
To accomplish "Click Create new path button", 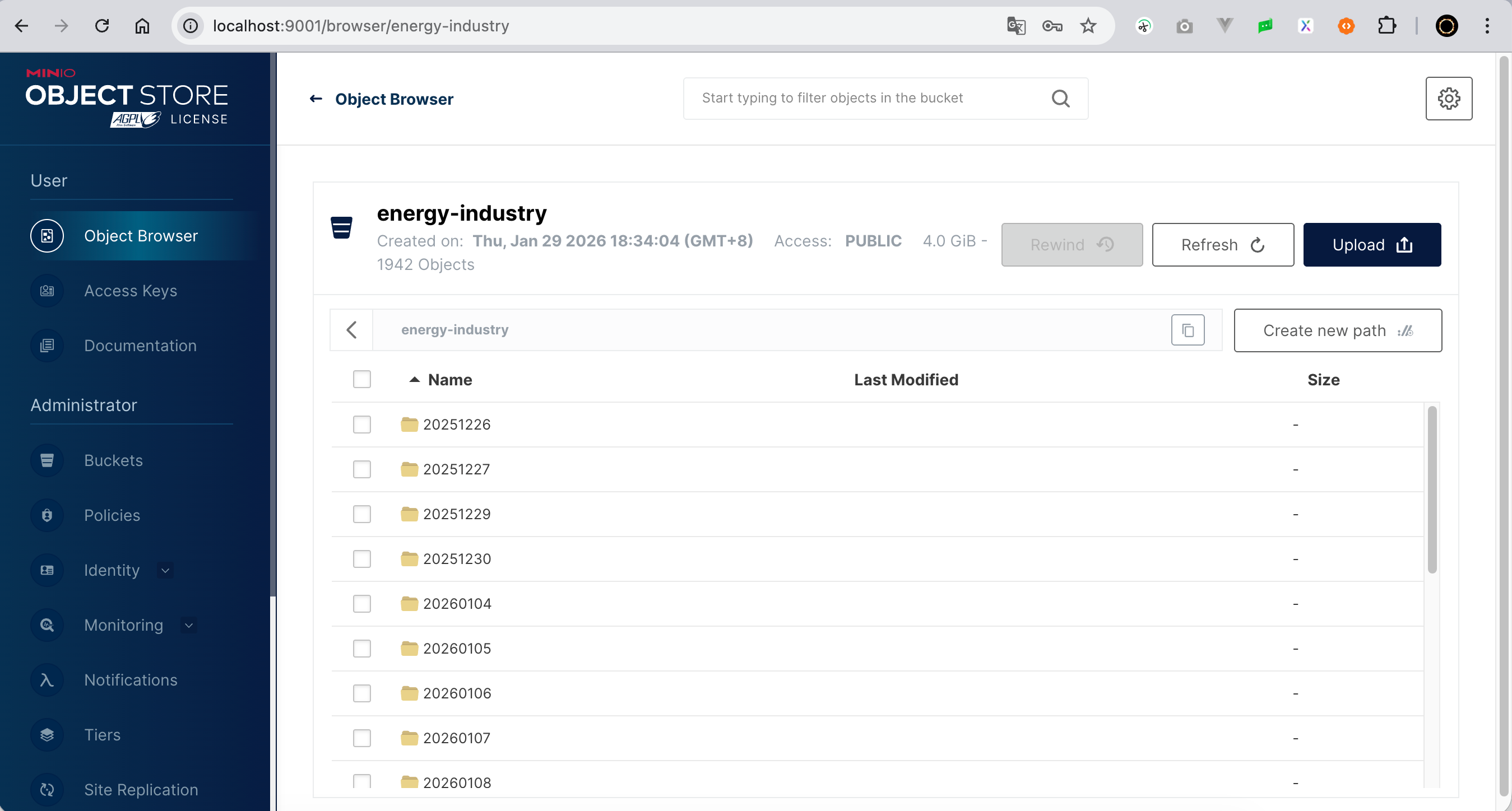I will point(1337,331).
